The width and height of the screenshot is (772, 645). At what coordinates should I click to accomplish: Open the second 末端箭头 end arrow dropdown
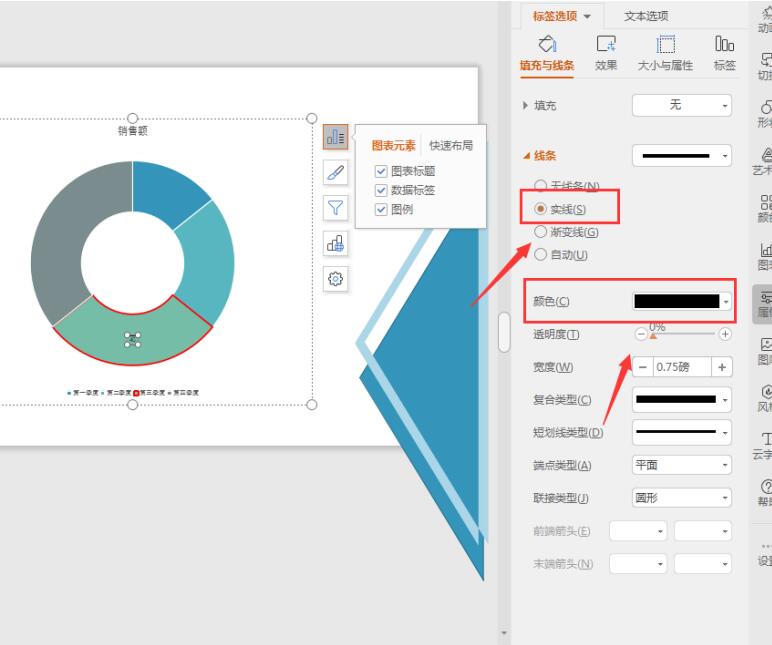pyautogui.click(x=703, y=563)
